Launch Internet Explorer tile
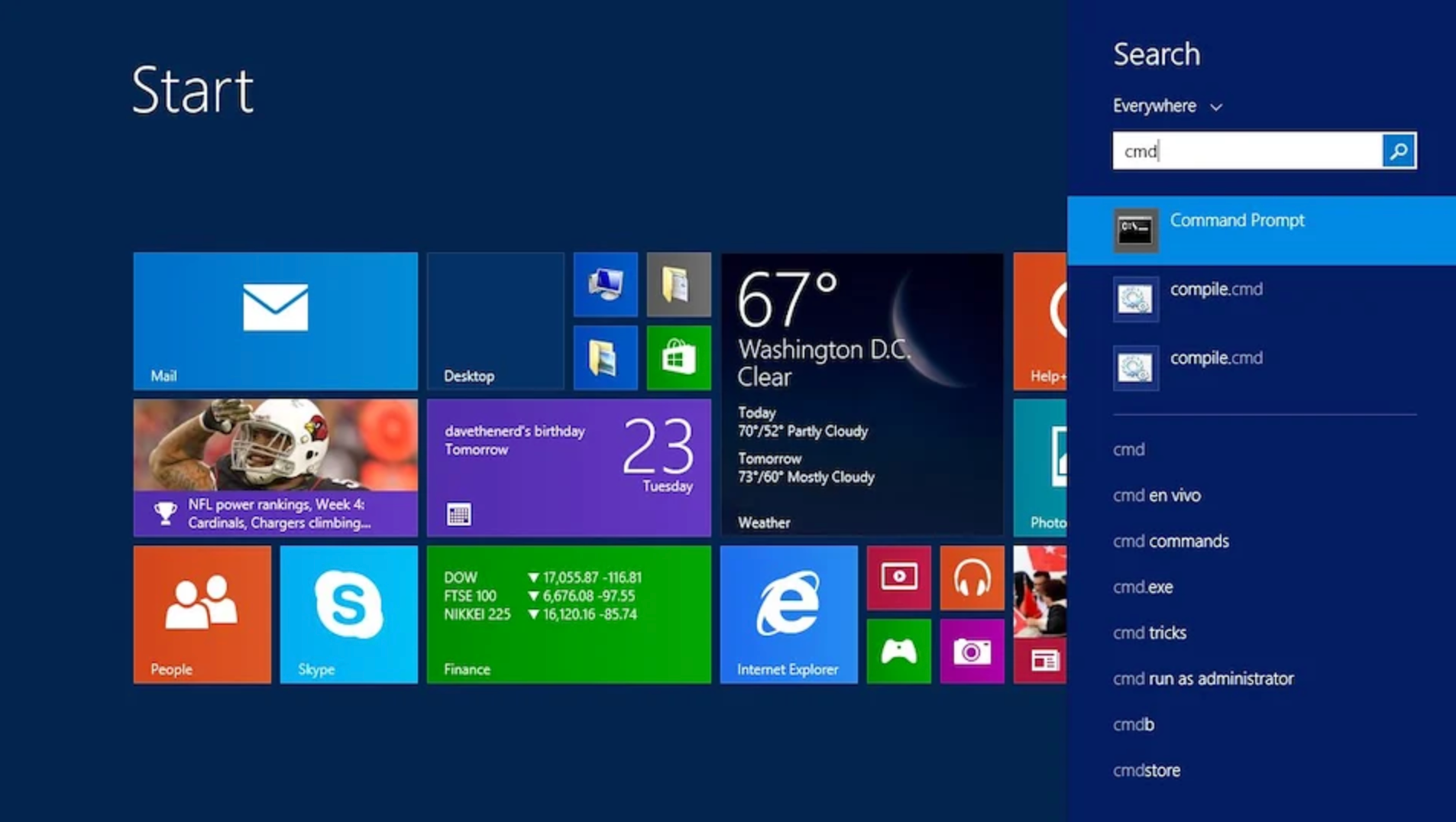The width and height of the screenshot is (1456, 822). pyautogui.click(x=788, y=614)
